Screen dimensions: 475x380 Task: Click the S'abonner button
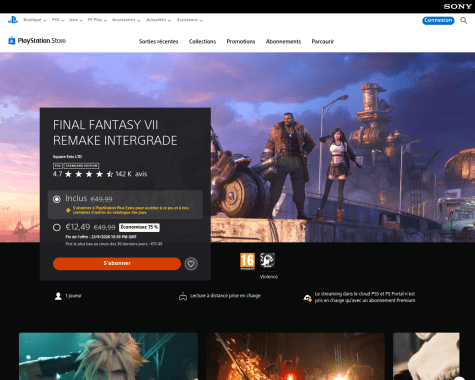(x=117, y=263)
